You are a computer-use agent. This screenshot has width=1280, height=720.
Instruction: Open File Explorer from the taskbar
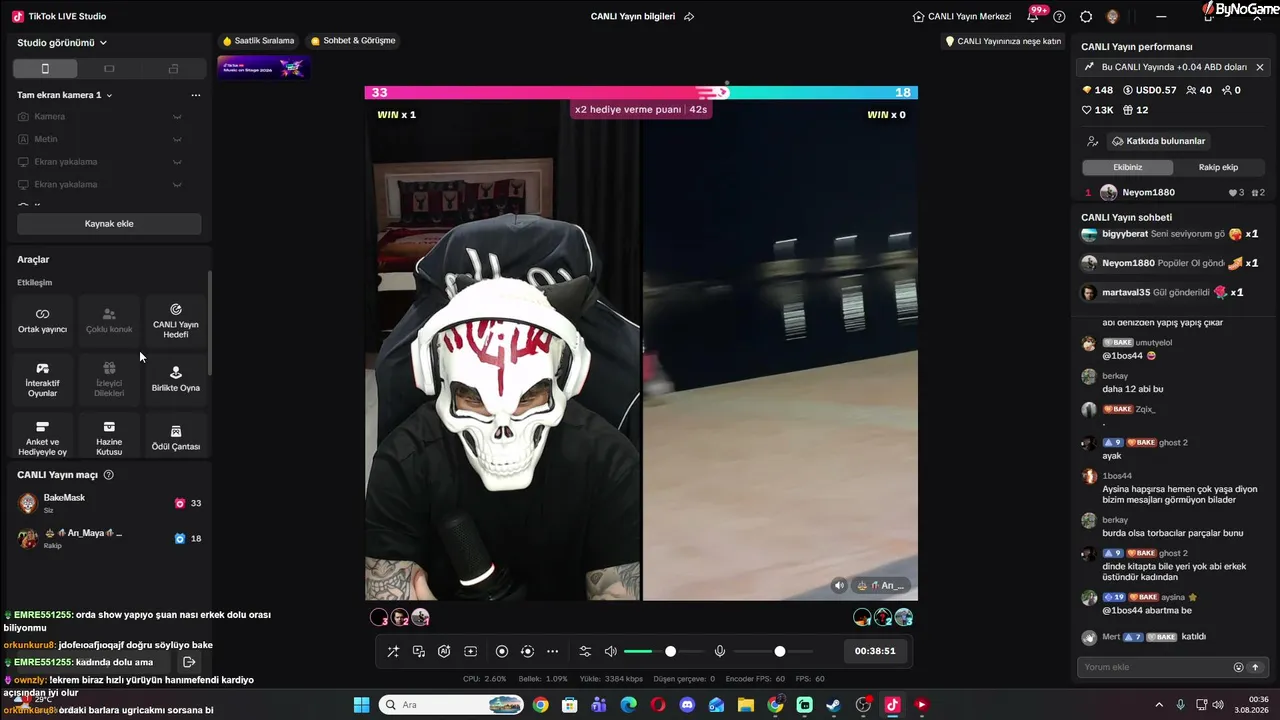tap(745, 705)
